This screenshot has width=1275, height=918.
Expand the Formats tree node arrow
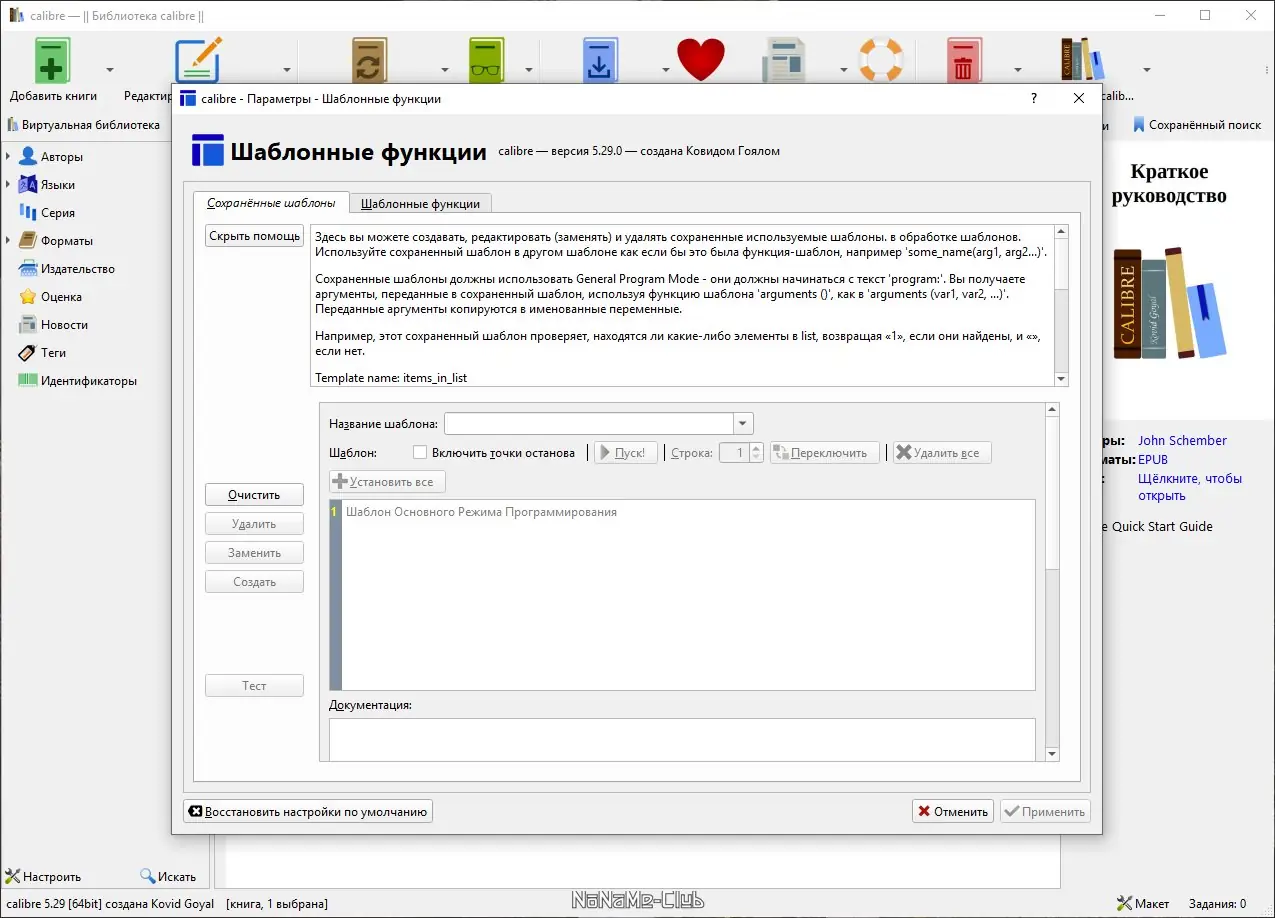click(8, 241)
